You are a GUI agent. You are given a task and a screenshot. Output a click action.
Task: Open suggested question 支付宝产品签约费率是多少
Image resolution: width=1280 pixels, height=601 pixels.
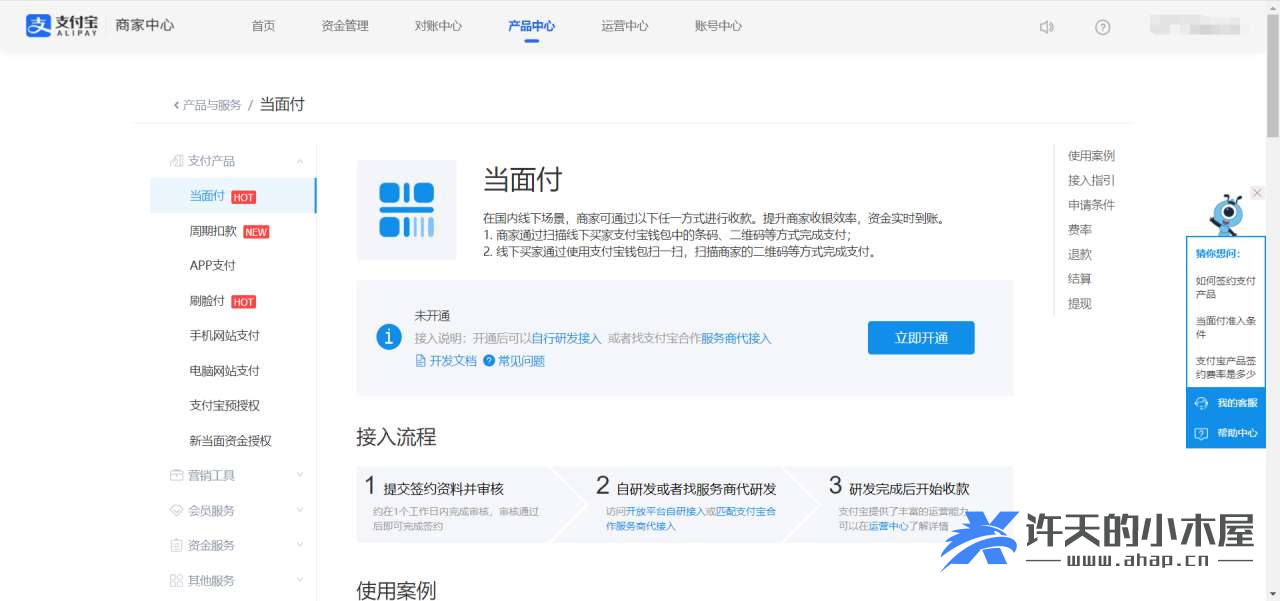coord(1226,368)
